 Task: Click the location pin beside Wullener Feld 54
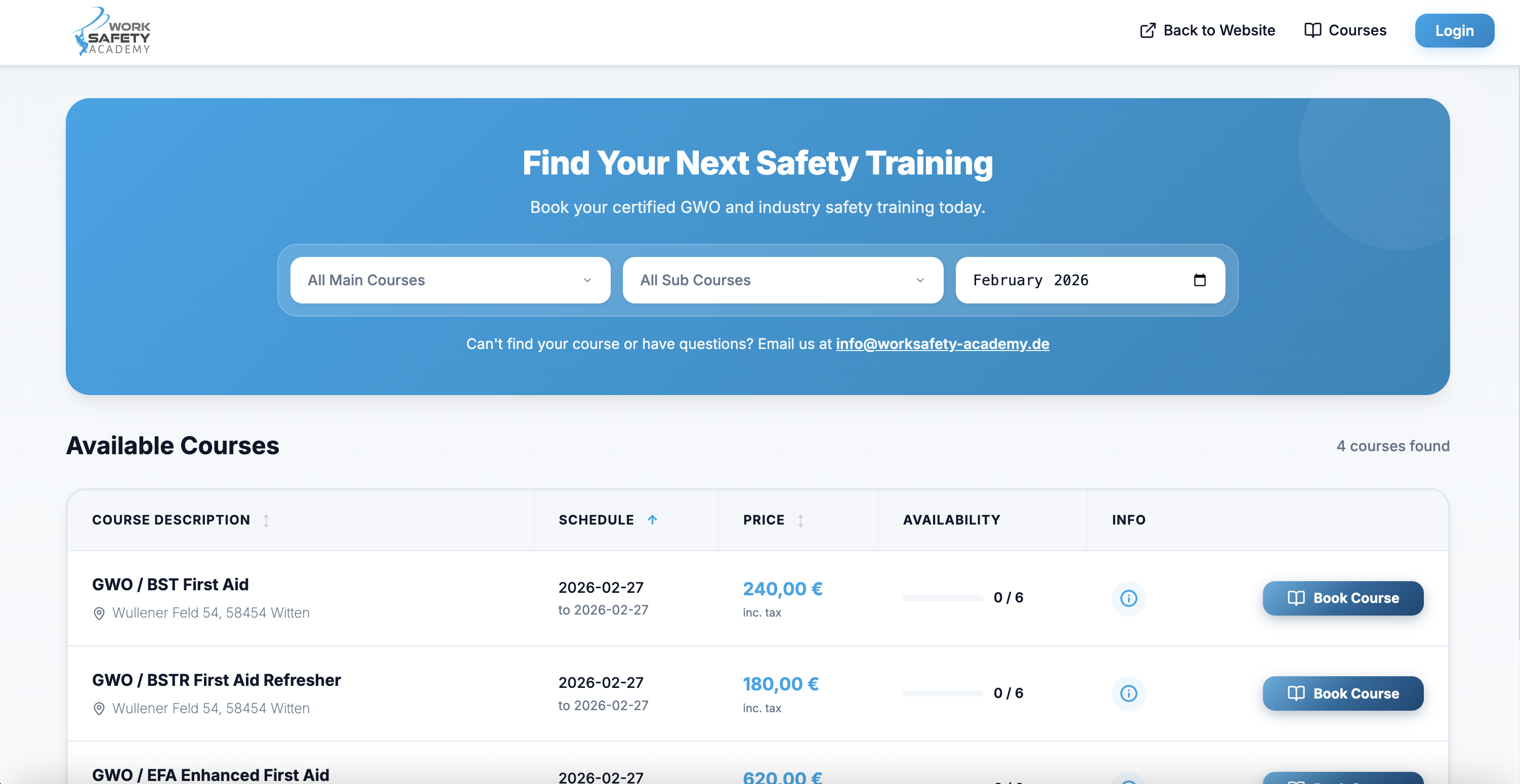[x=99, y=613]
